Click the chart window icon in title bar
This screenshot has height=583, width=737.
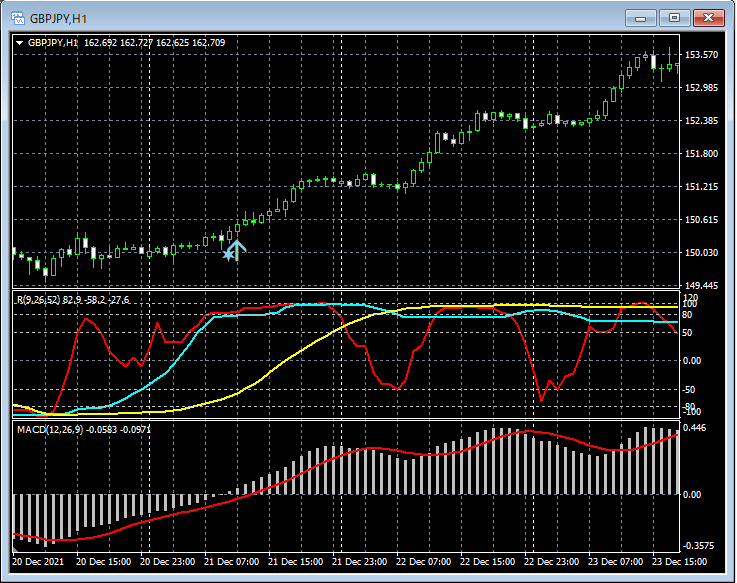[18, 18]
